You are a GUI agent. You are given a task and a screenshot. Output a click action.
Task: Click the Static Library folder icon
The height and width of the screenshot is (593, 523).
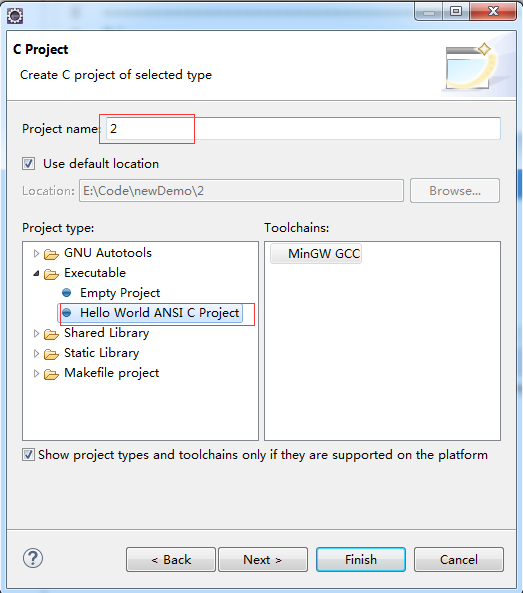(x=51, y=354)
